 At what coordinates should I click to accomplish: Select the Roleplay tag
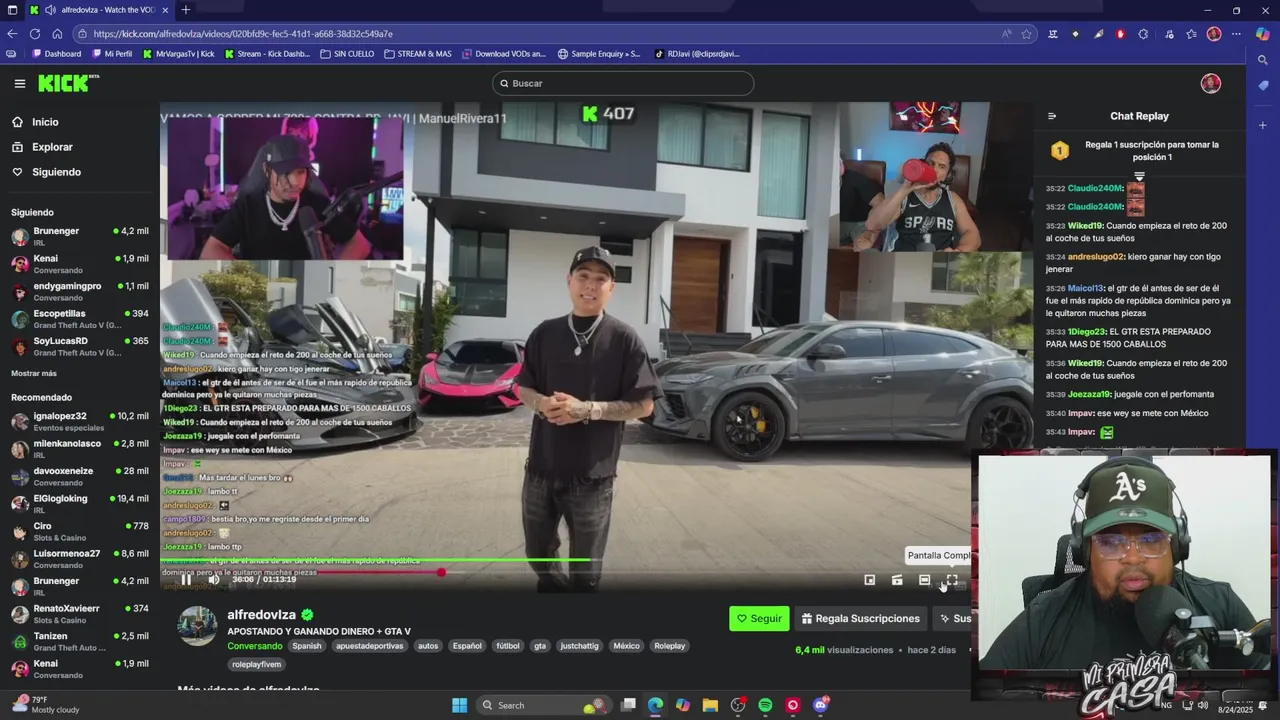pyautogui.click(x=670, y=646)
